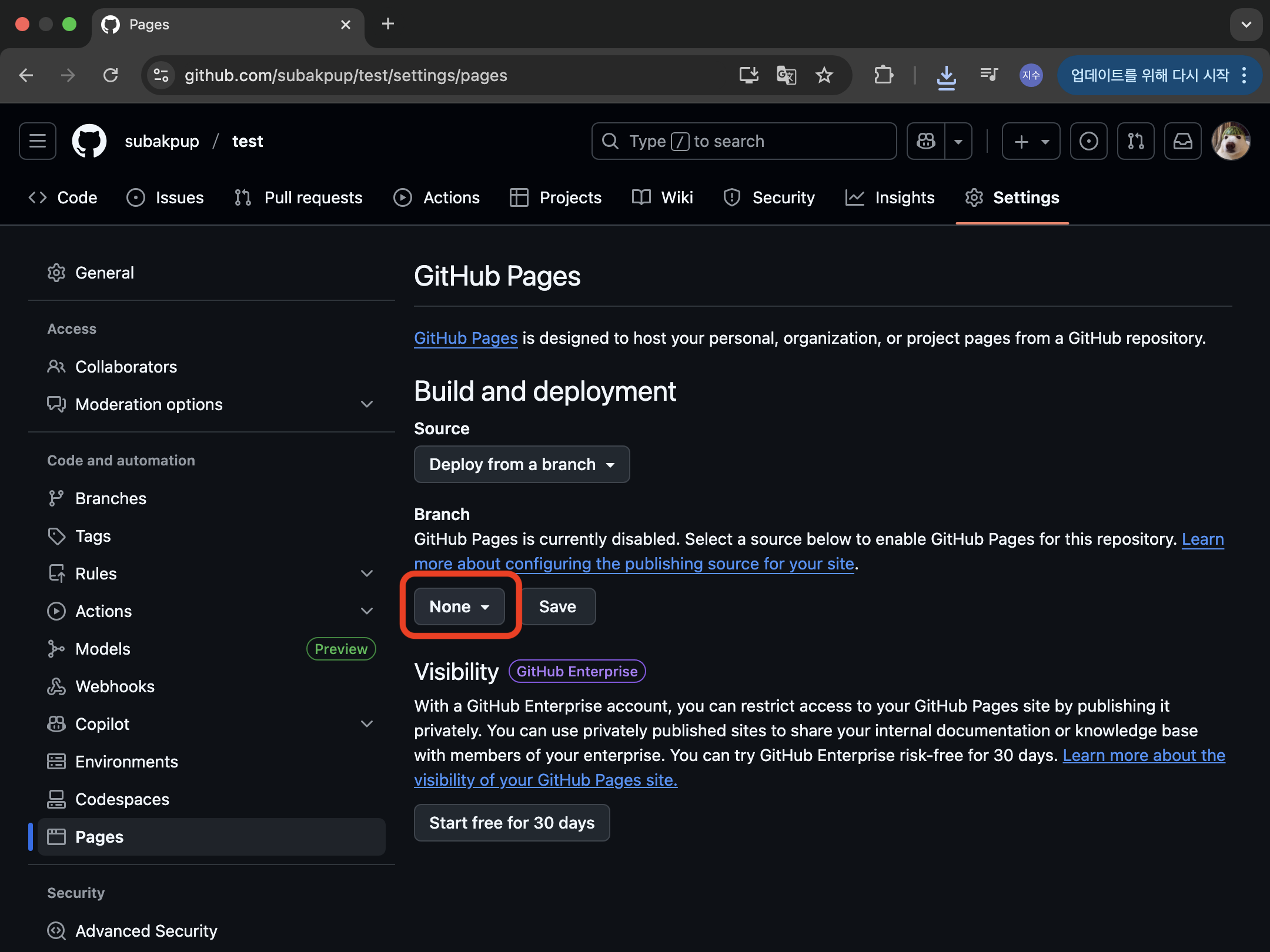The width and height of the screenshot is (1270, 952).
Task: Open the GitHub Pages documentation link
Action: coord(466,338)
